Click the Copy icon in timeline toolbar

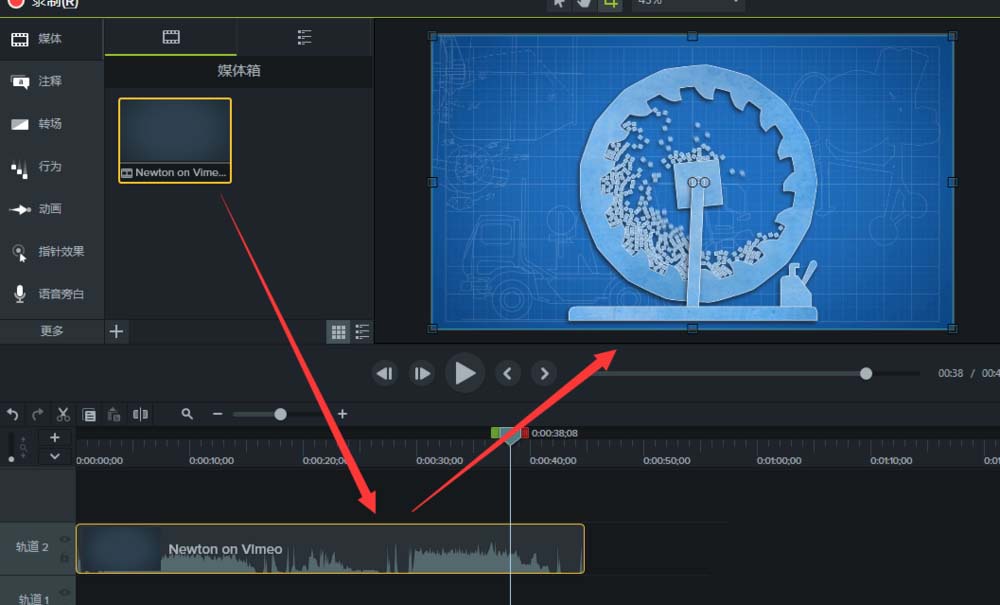(x=89, y=414)
